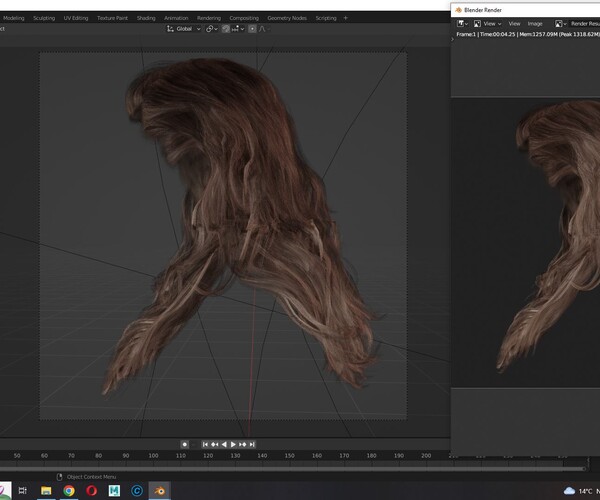Open Opera browser from the taskbar

point(91,490)
